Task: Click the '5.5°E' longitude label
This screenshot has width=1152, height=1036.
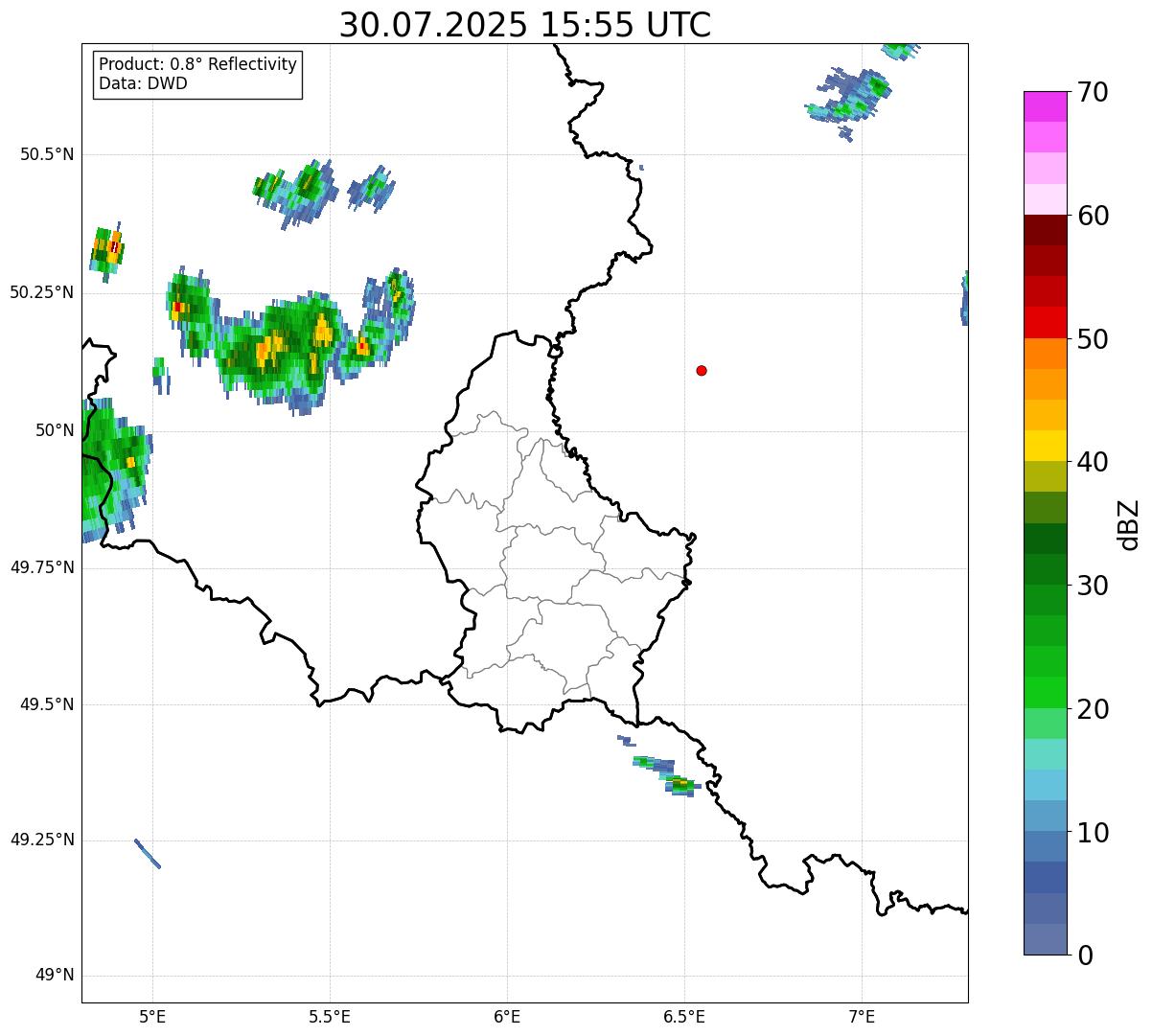Action: click(x=330, y=1016)
